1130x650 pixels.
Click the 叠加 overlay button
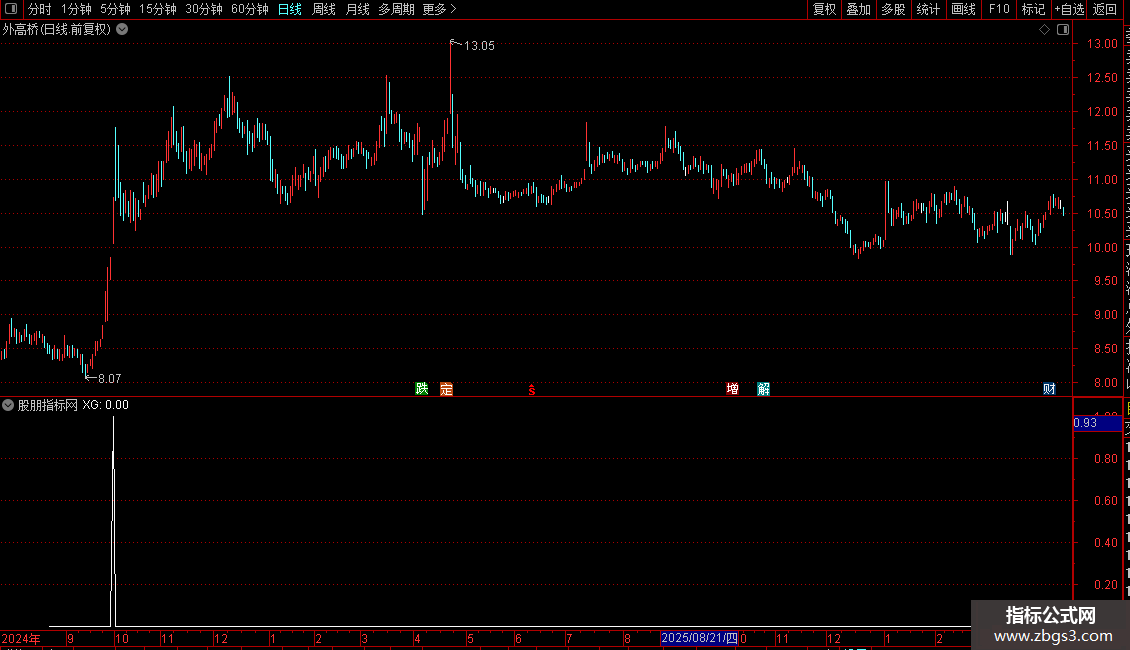coord(858,9)
